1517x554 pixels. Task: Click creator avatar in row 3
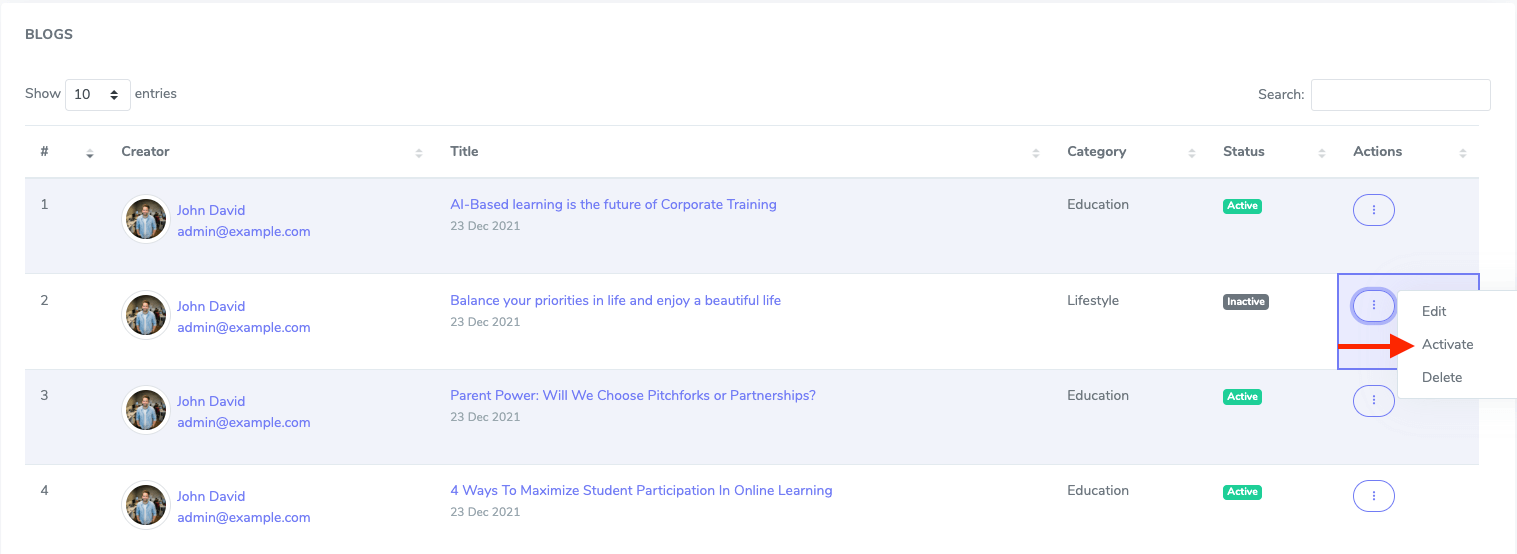146,410
